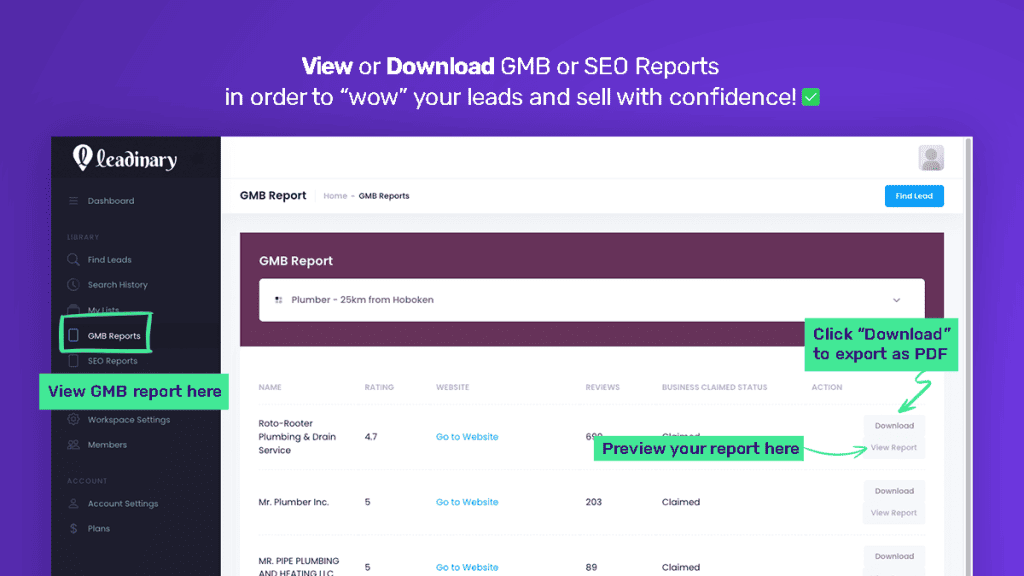Screen dimensions: 1024x576
Task: Open the Plumber - 25km from Hoboken selector
Action: (592, 300)
